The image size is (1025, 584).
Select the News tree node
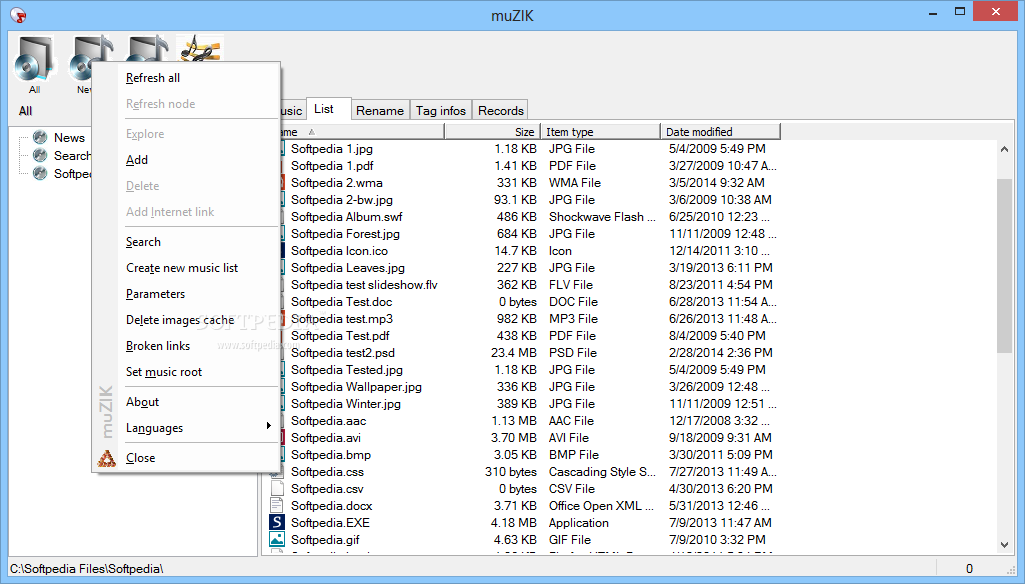pyautogui.click(x=69, y=137)
